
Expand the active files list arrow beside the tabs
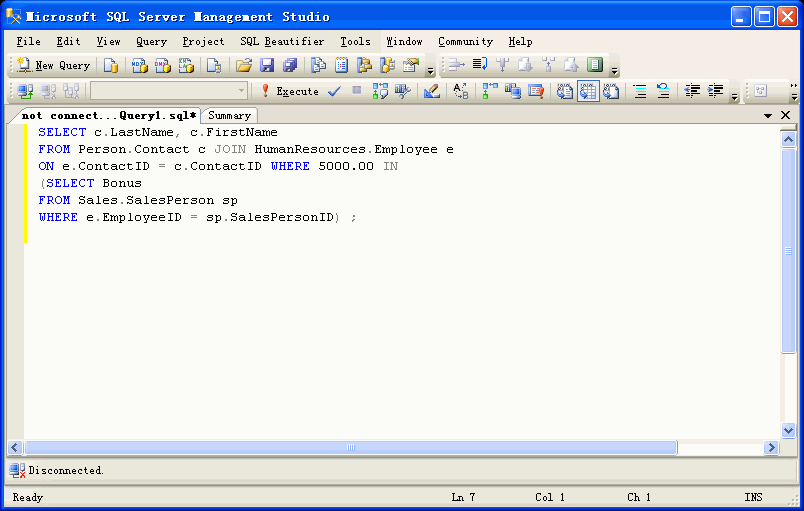tap(768, 115)
